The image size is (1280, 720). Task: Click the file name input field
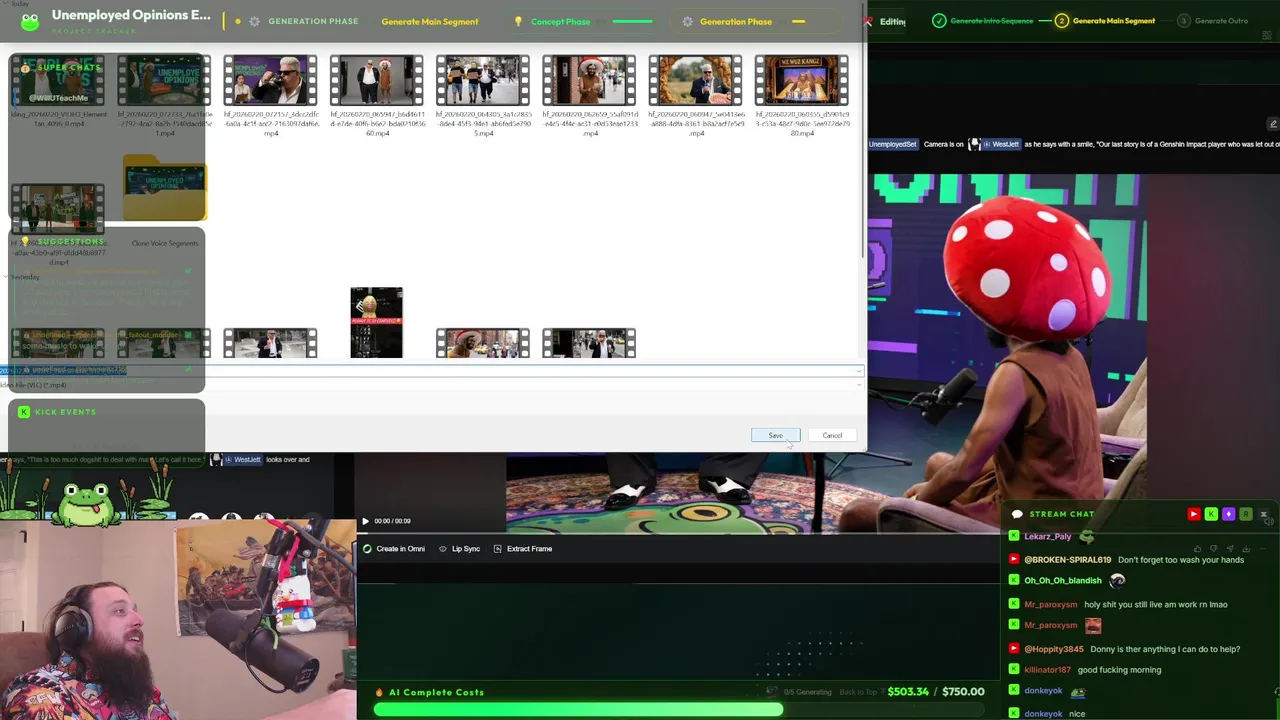430,371
